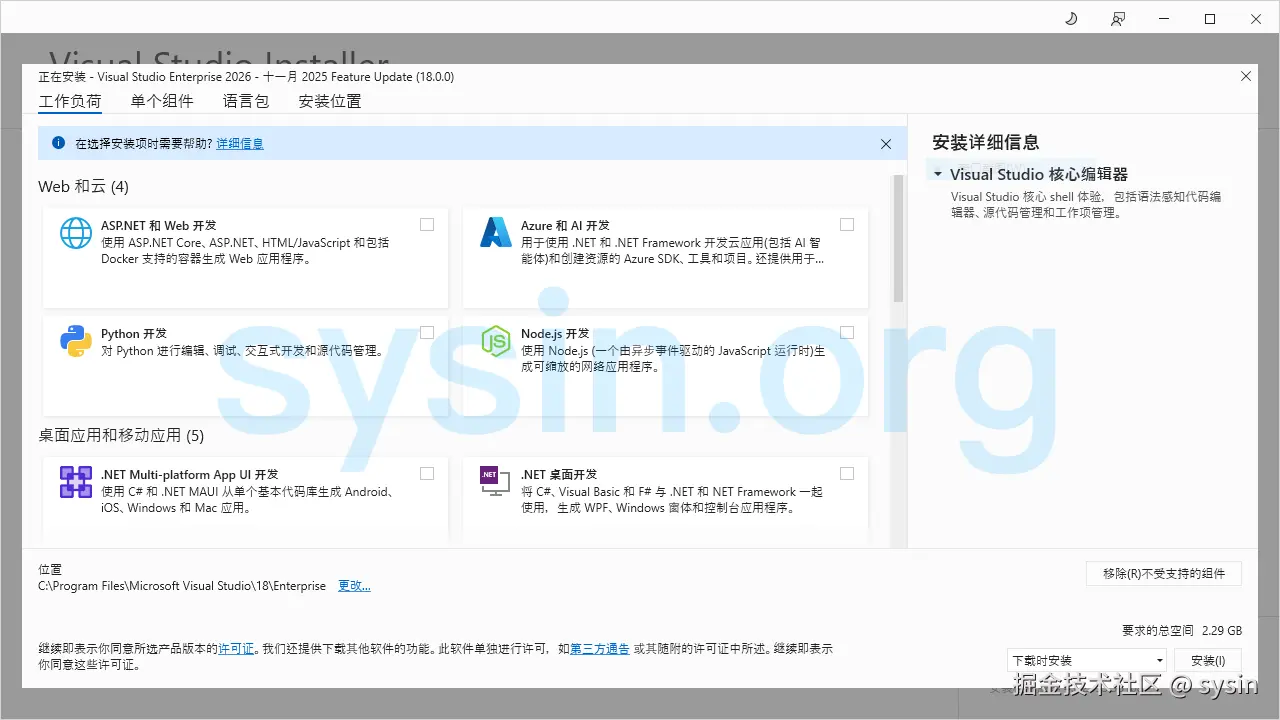Screen dimensions: 1280x720
Task: Click the Web 和云 (4) heading
Action: click(83, 187)
